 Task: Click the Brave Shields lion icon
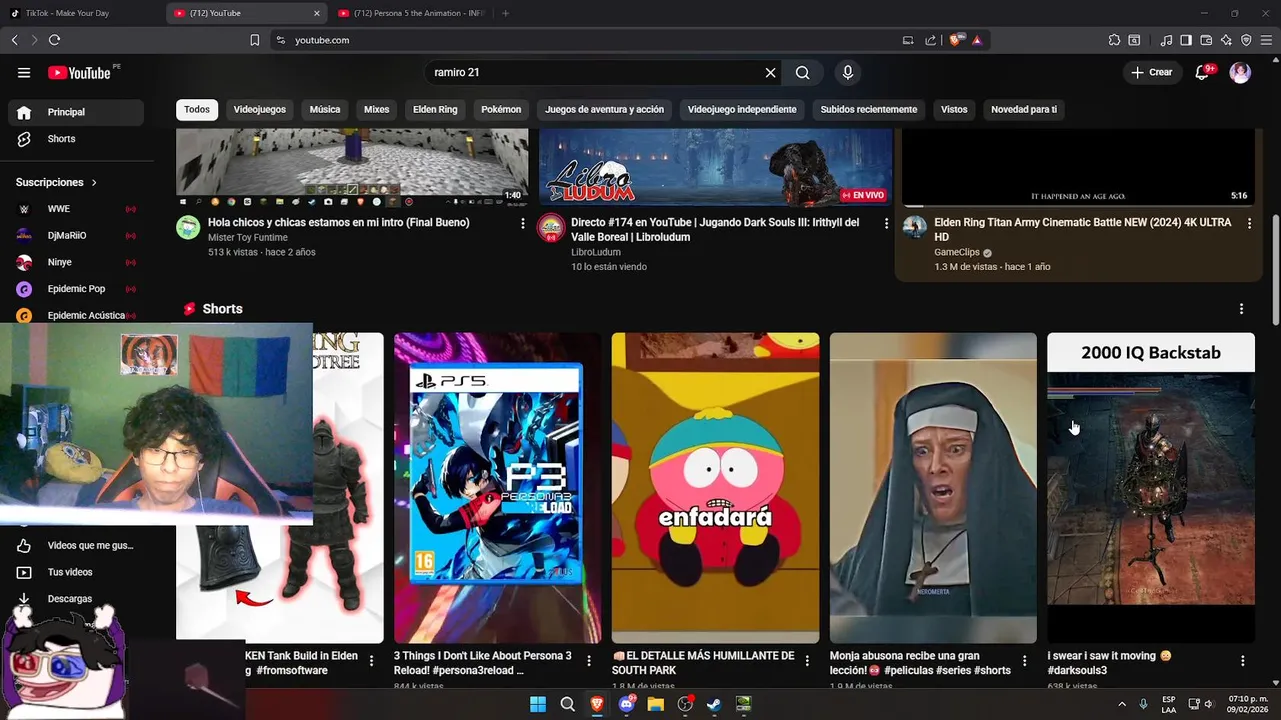point(955,40)
